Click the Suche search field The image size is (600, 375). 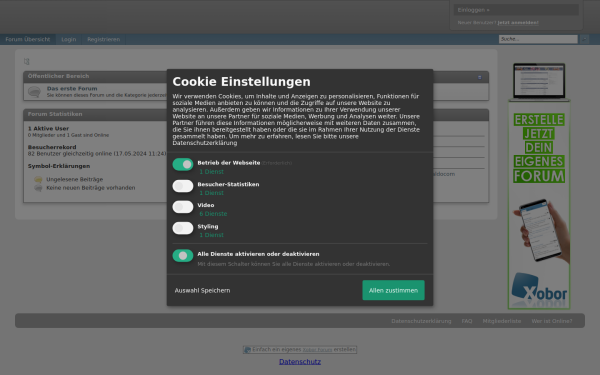[538, 39]
